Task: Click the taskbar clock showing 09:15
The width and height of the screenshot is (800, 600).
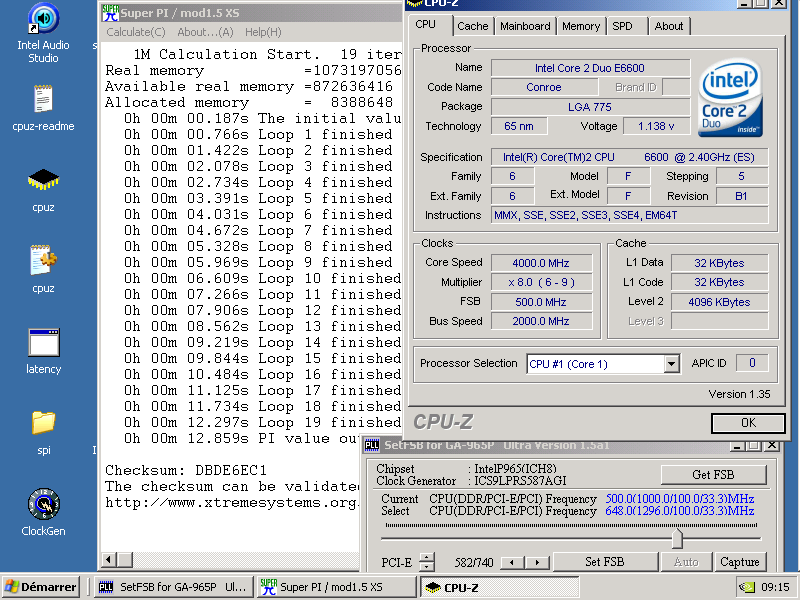Action: (775, 587)
